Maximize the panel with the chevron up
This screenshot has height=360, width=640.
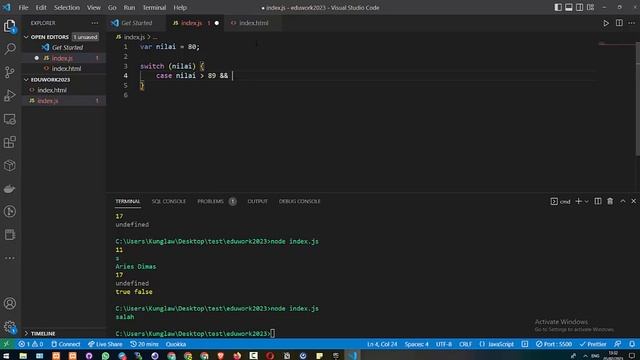622,201
